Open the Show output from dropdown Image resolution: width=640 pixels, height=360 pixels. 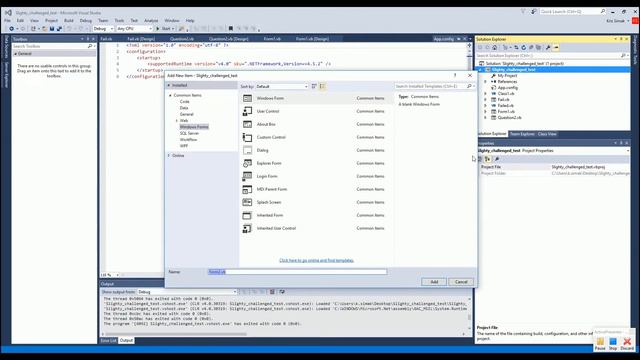coord(187,292)
